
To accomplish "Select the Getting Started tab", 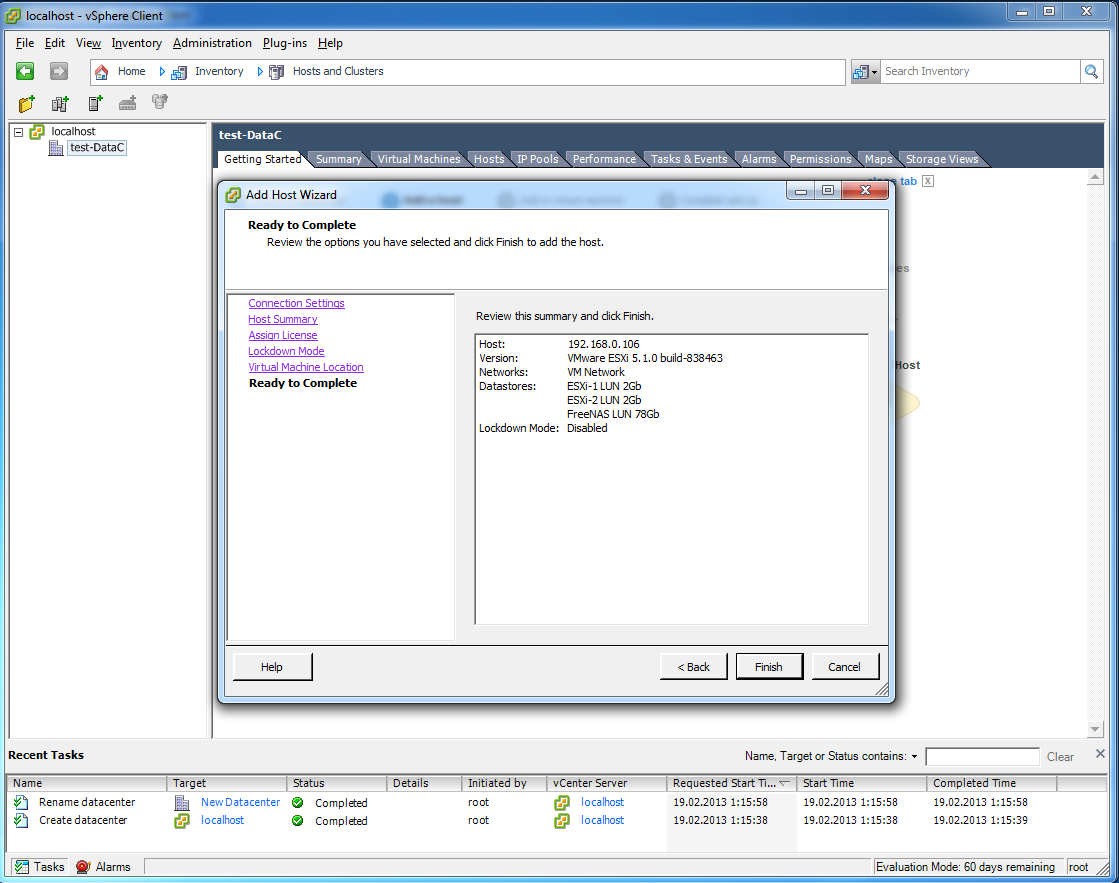I will (262, 159).
